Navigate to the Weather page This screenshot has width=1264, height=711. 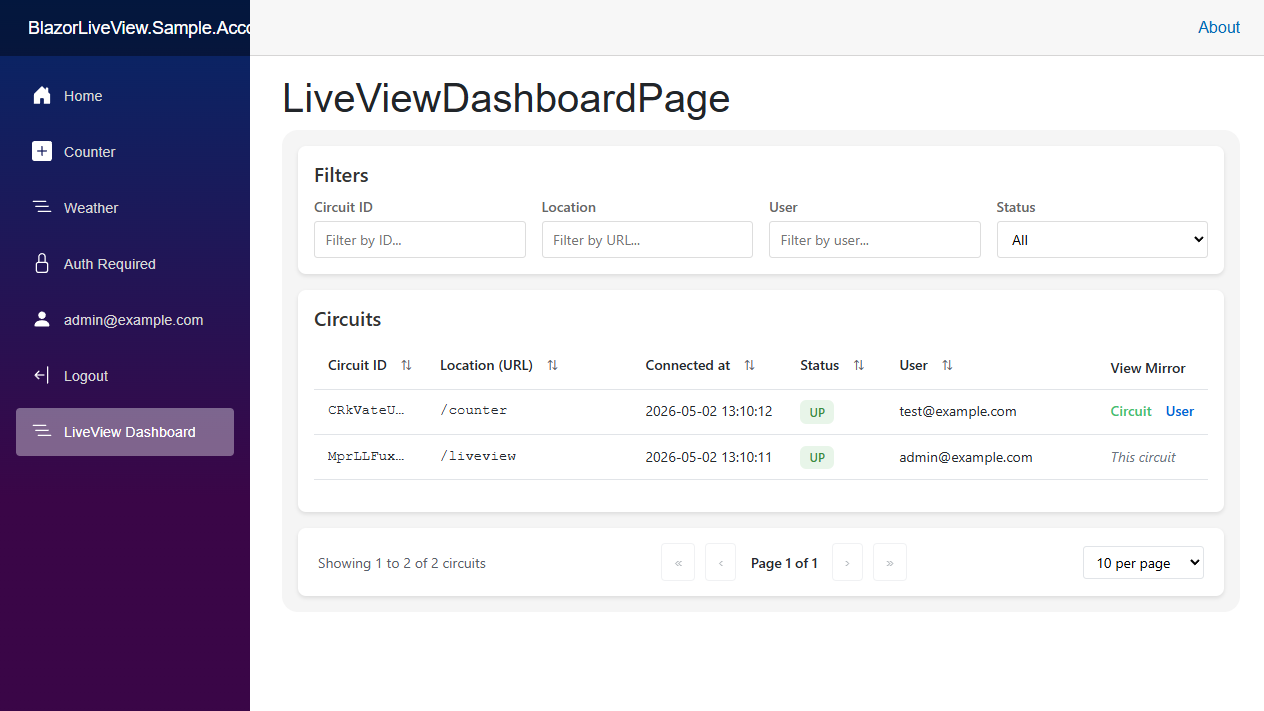[x=125, y=208]
